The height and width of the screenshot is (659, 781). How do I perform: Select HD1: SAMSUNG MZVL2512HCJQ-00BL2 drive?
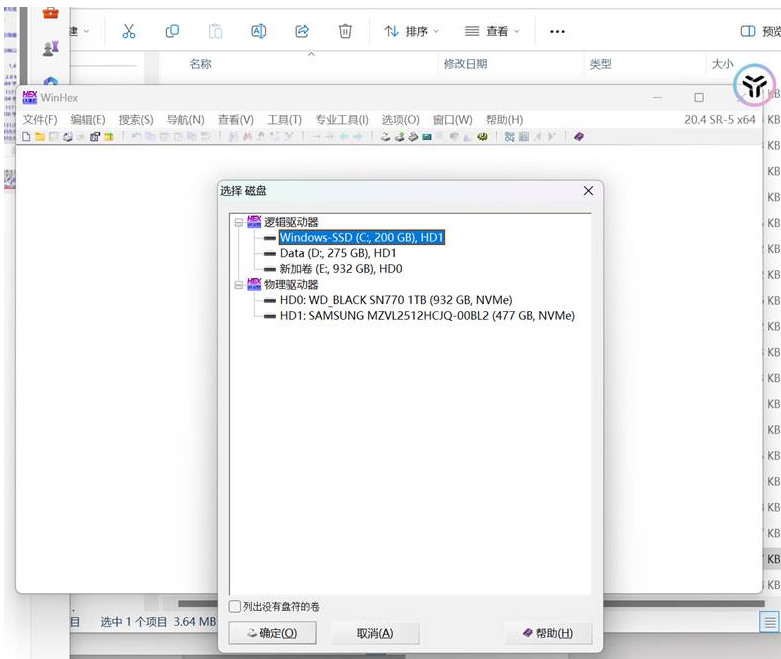[x=427, y=316]
